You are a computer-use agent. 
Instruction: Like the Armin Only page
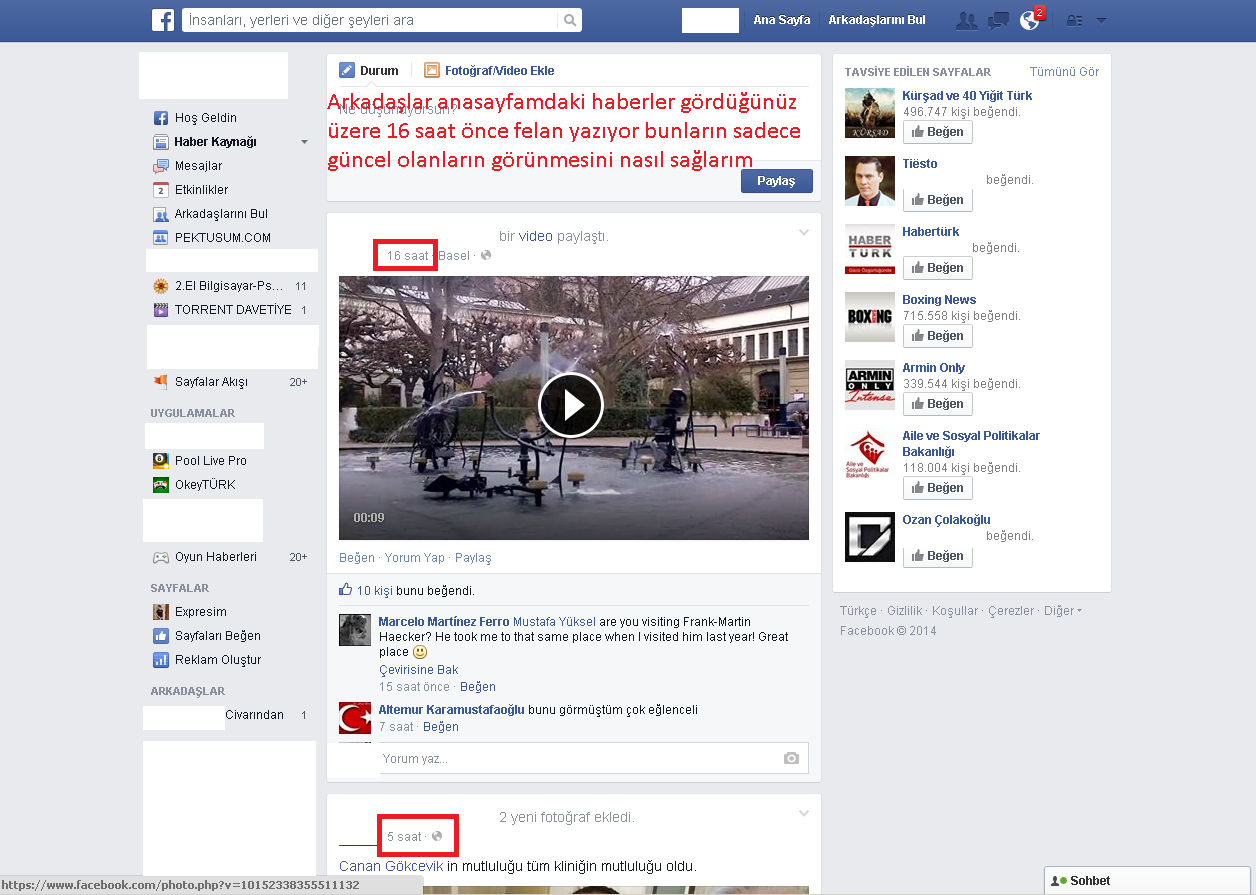pyautogui.click(x=938, y=404)
